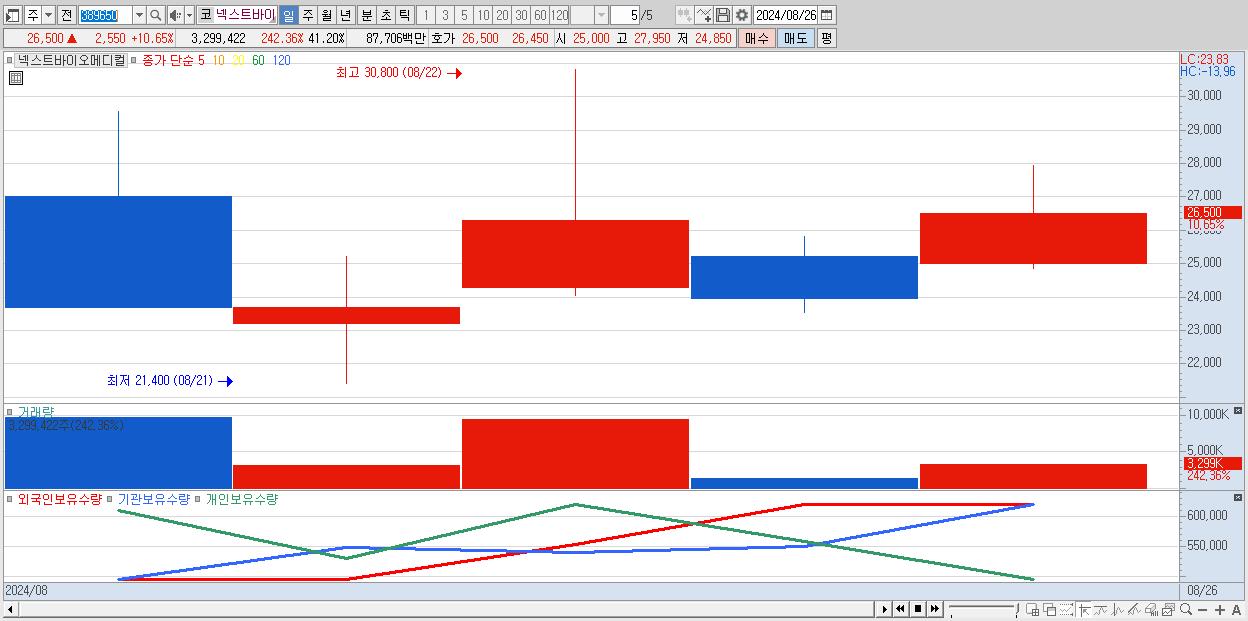Select the 초 (second) period toggle
The height and width of the screenshot is (621, 1248).
pyautogui.click(x=385, y=15)
